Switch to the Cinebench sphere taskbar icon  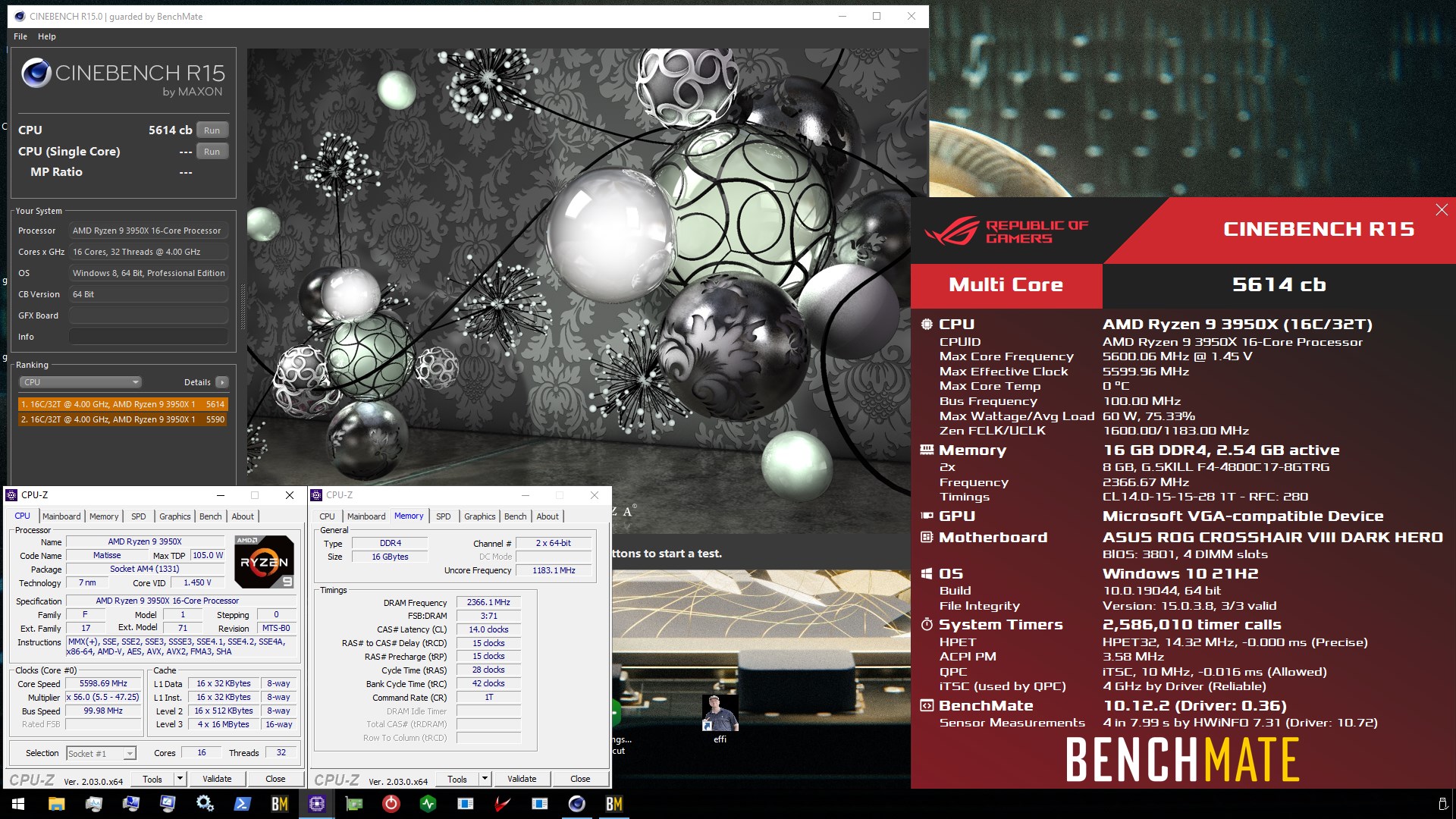[x=577, y=804]
